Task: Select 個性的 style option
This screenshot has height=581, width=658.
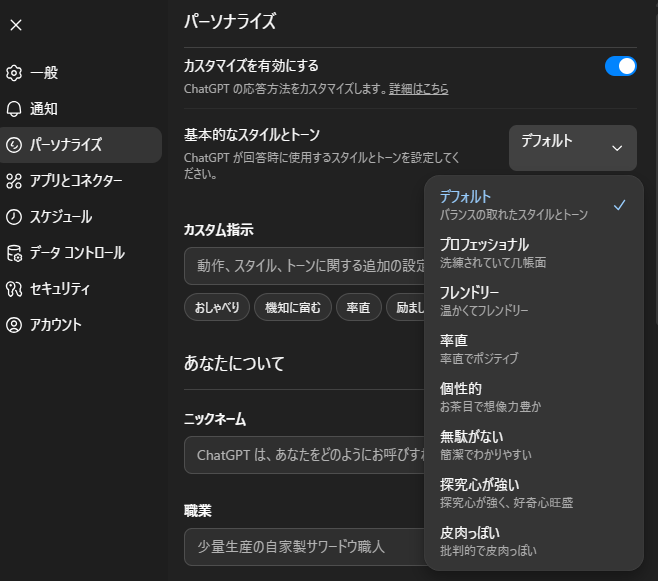Action: click(x=533, y=397)
